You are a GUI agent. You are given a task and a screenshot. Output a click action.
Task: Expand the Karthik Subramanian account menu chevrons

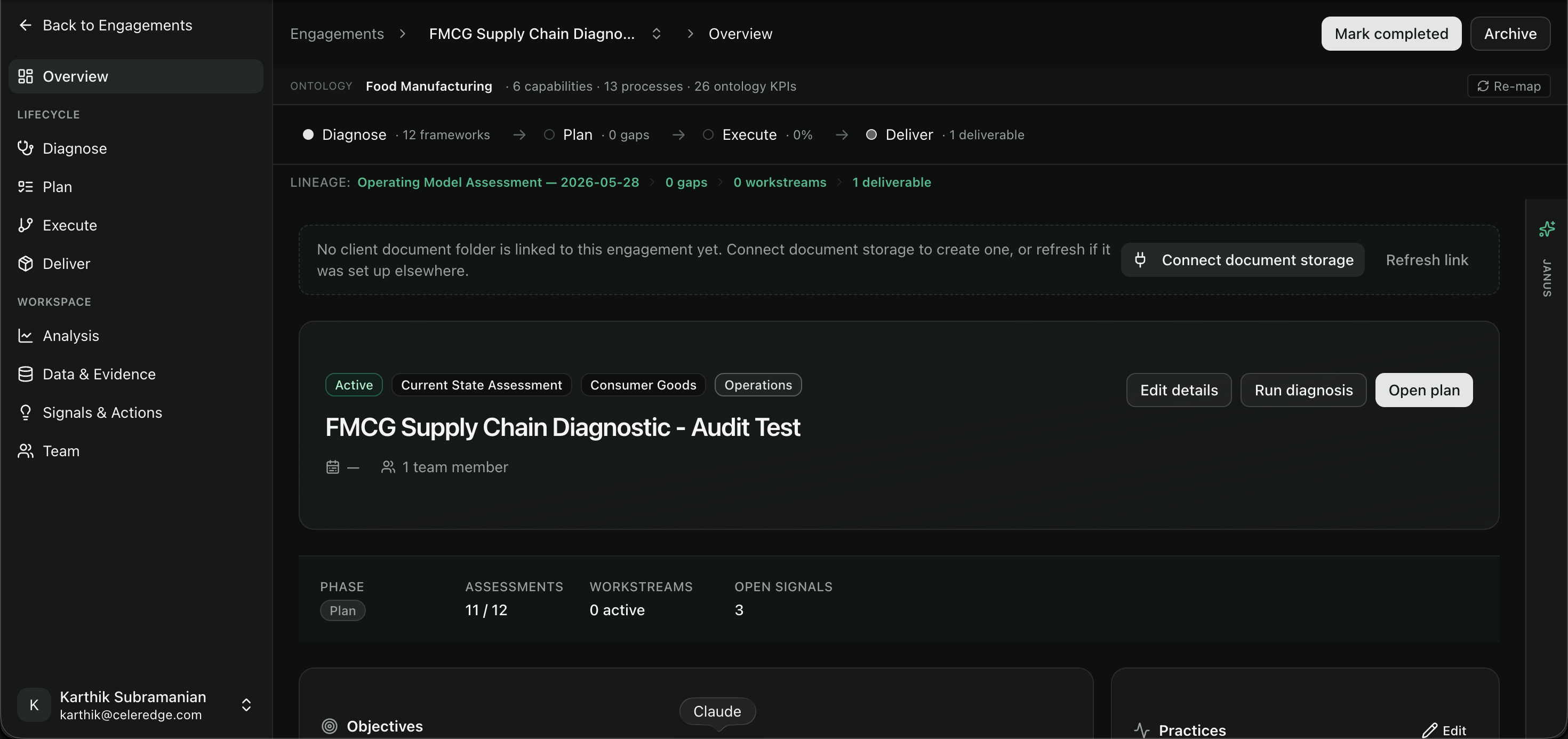(246, 705)
